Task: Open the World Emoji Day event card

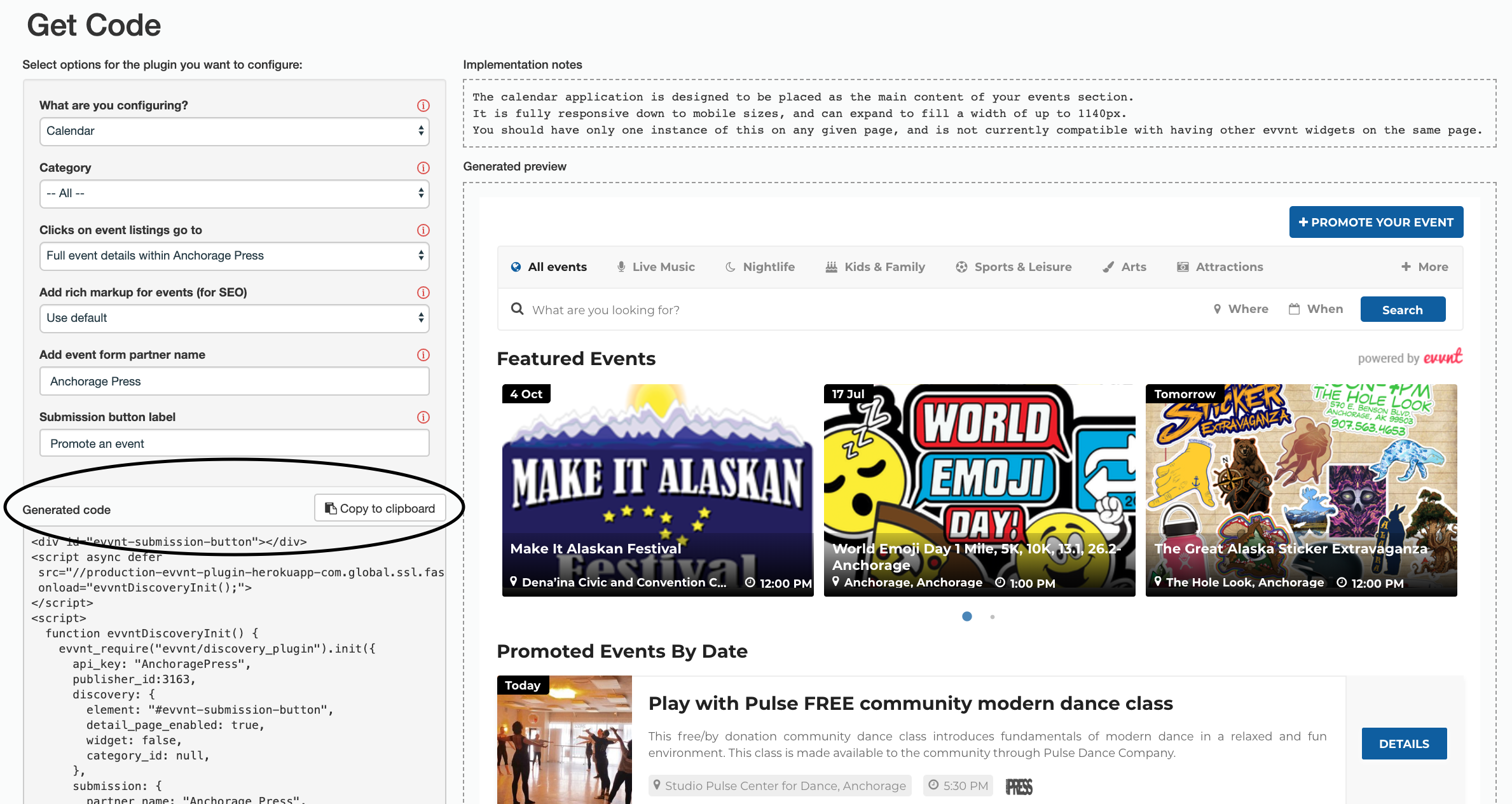Action: [x=979, y=490]
